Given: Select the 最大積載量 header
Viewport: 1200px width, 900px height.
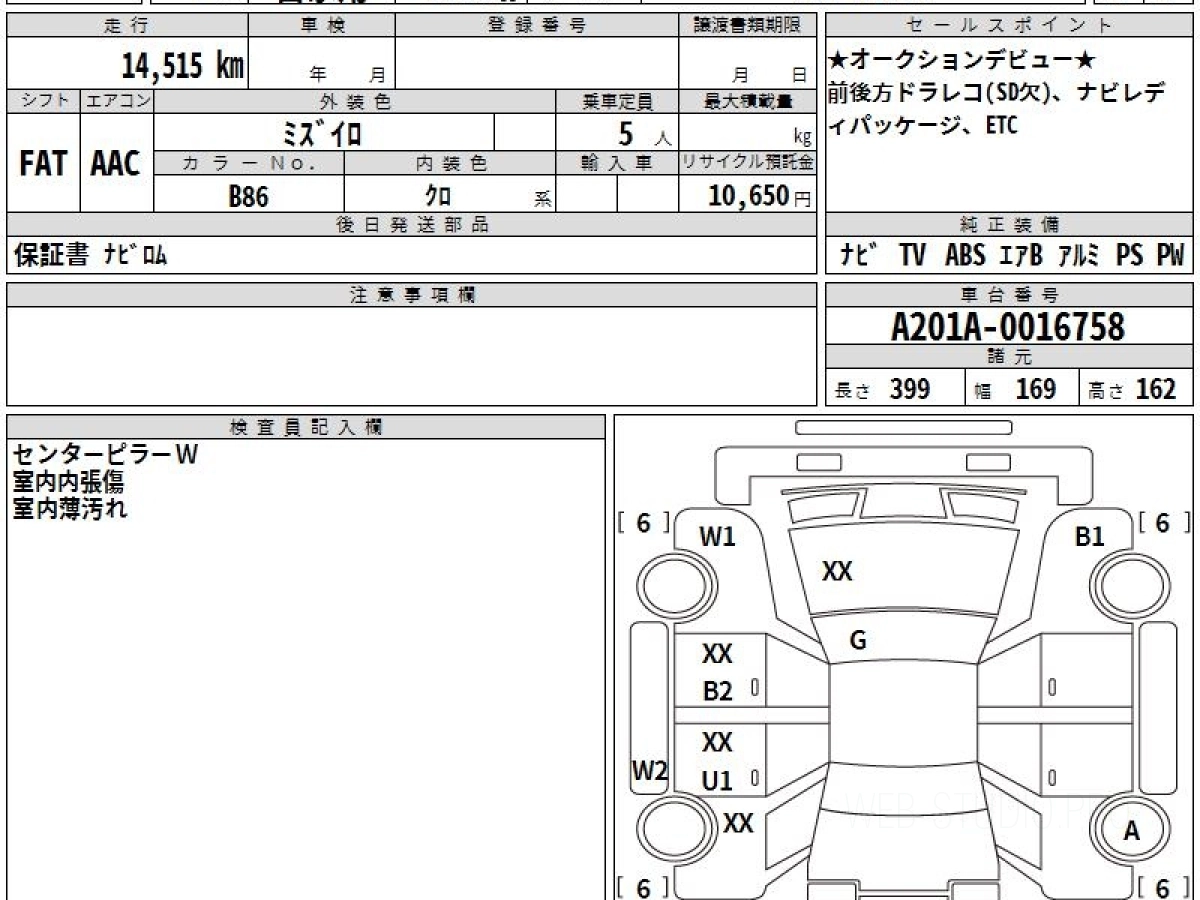Looking at the screenshot, I should [x=747, y=101].
